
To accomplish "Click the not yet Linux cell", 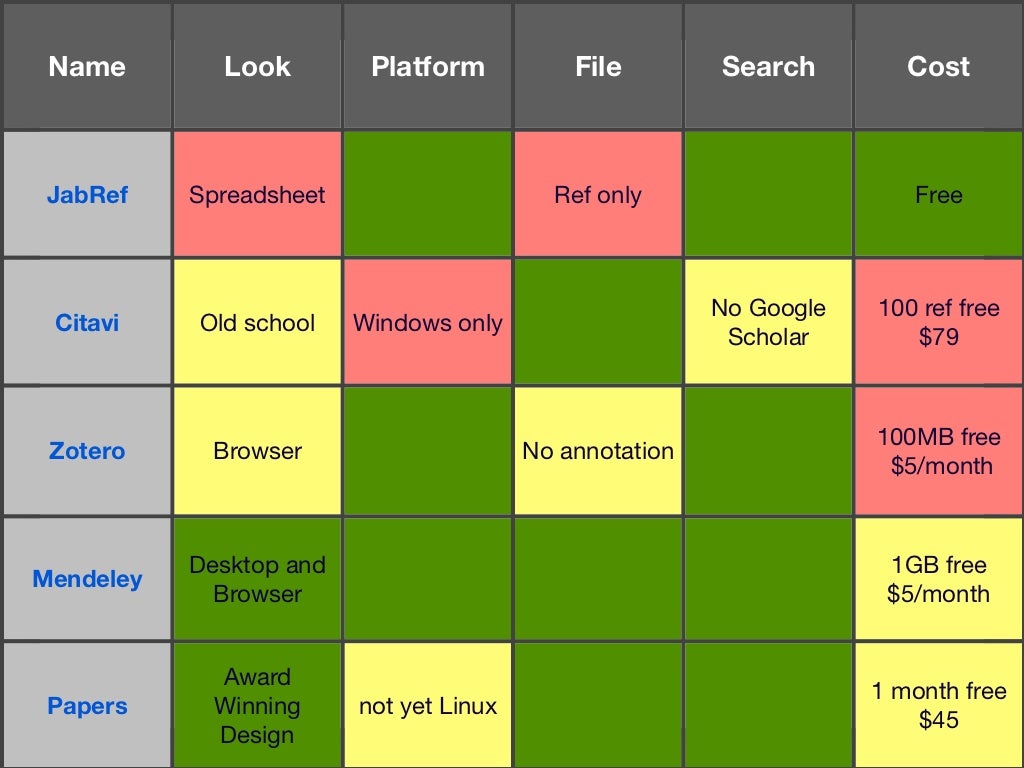I will (428, 705).
